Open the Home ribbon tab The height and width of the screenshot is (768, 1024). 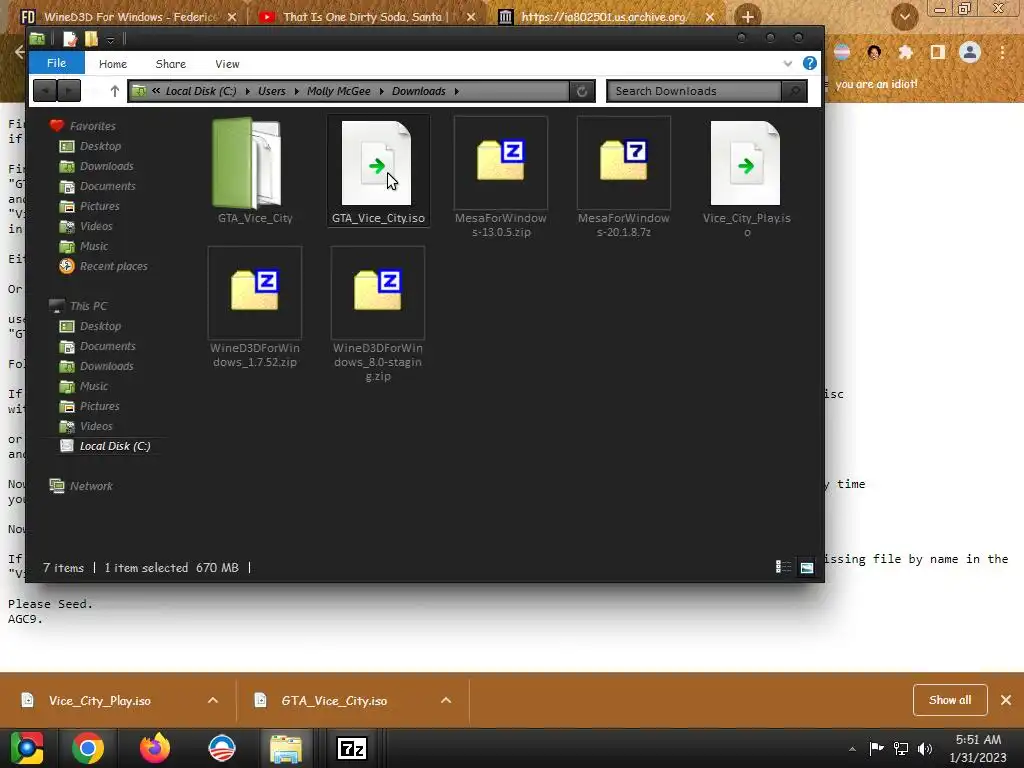113,64
